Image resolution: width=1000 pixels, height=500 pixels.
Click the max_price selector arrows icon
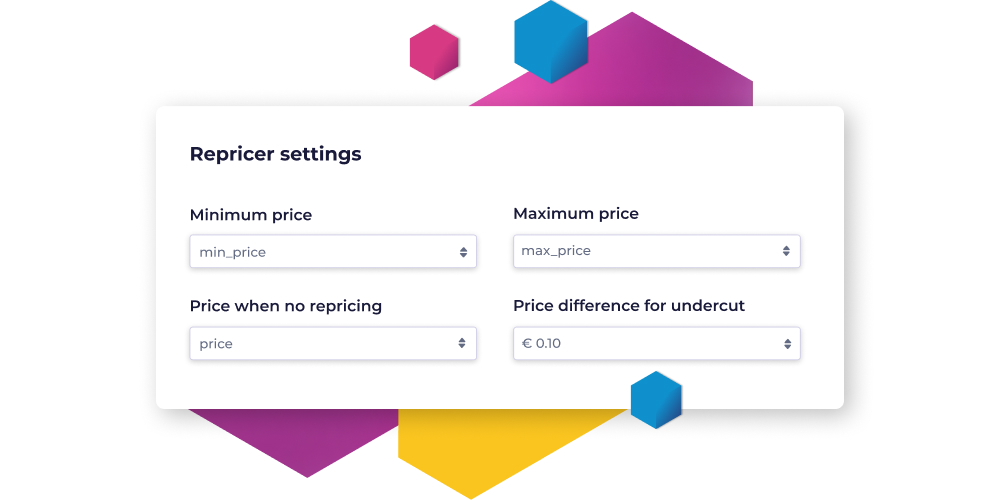coord(786,251)
